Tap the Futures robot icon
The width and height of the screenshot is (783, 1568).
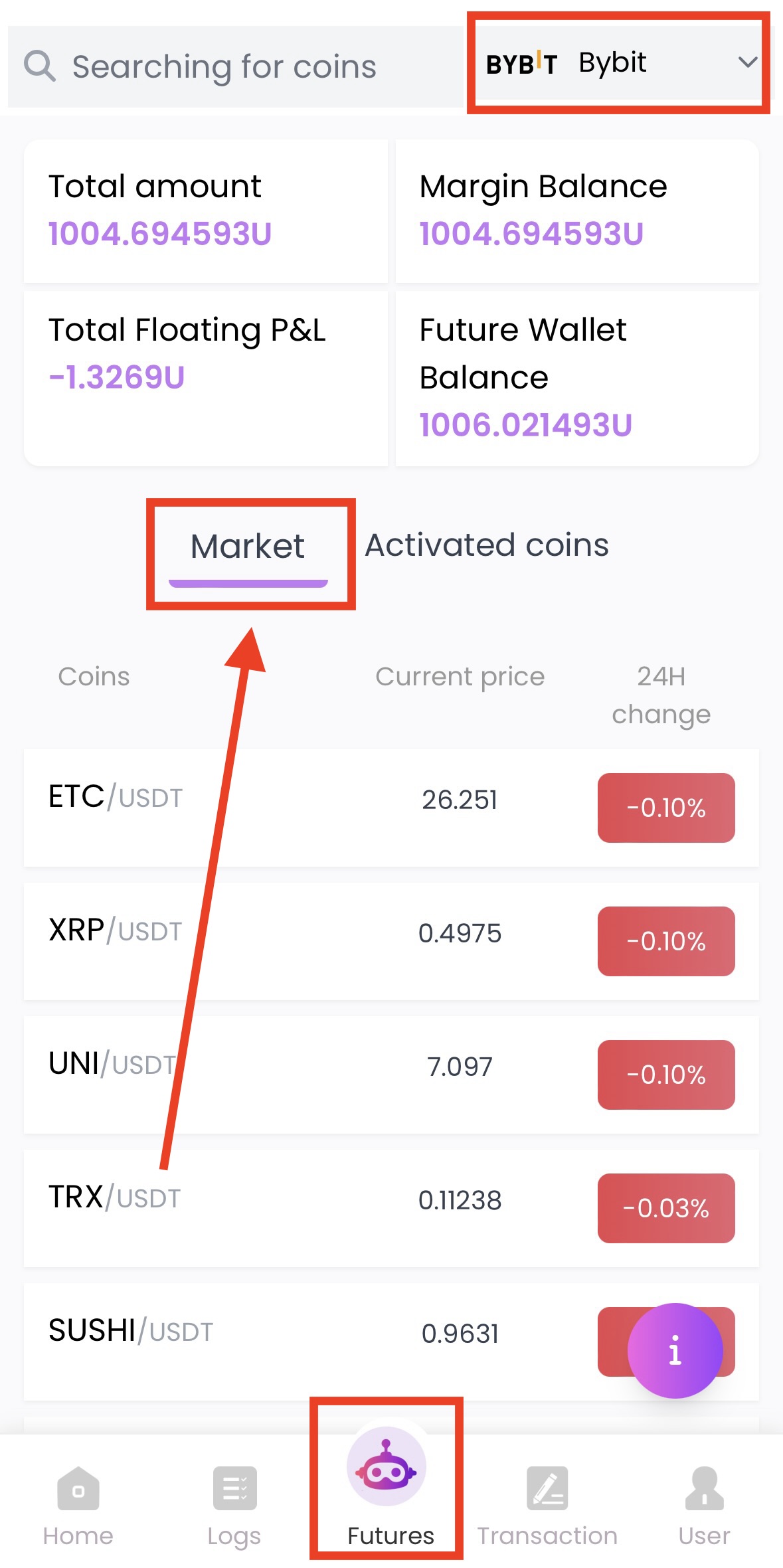tap(387, 1466)
